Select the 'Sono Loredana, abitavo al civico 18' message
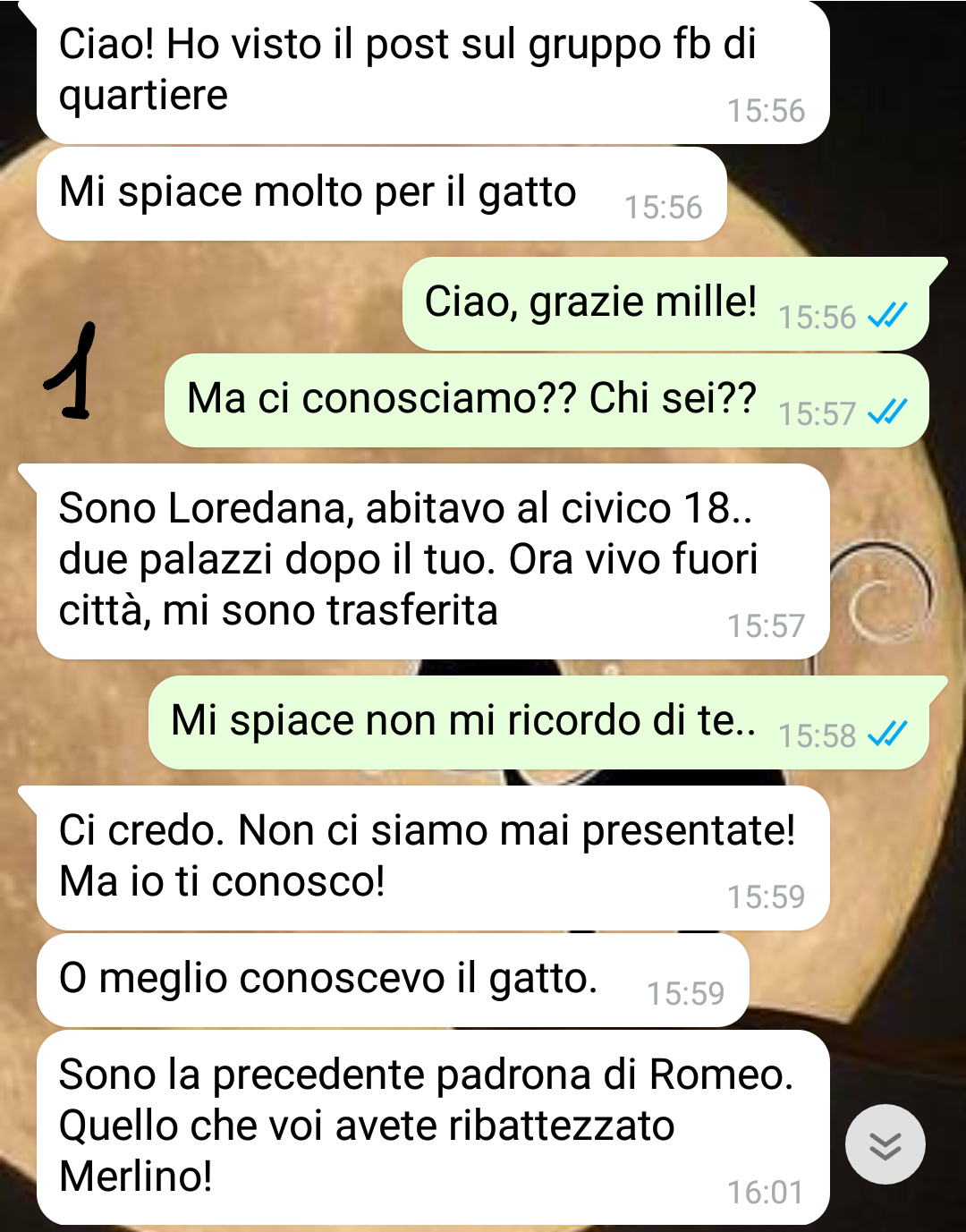The image size is (966, 1232). (x=433, y=561)
